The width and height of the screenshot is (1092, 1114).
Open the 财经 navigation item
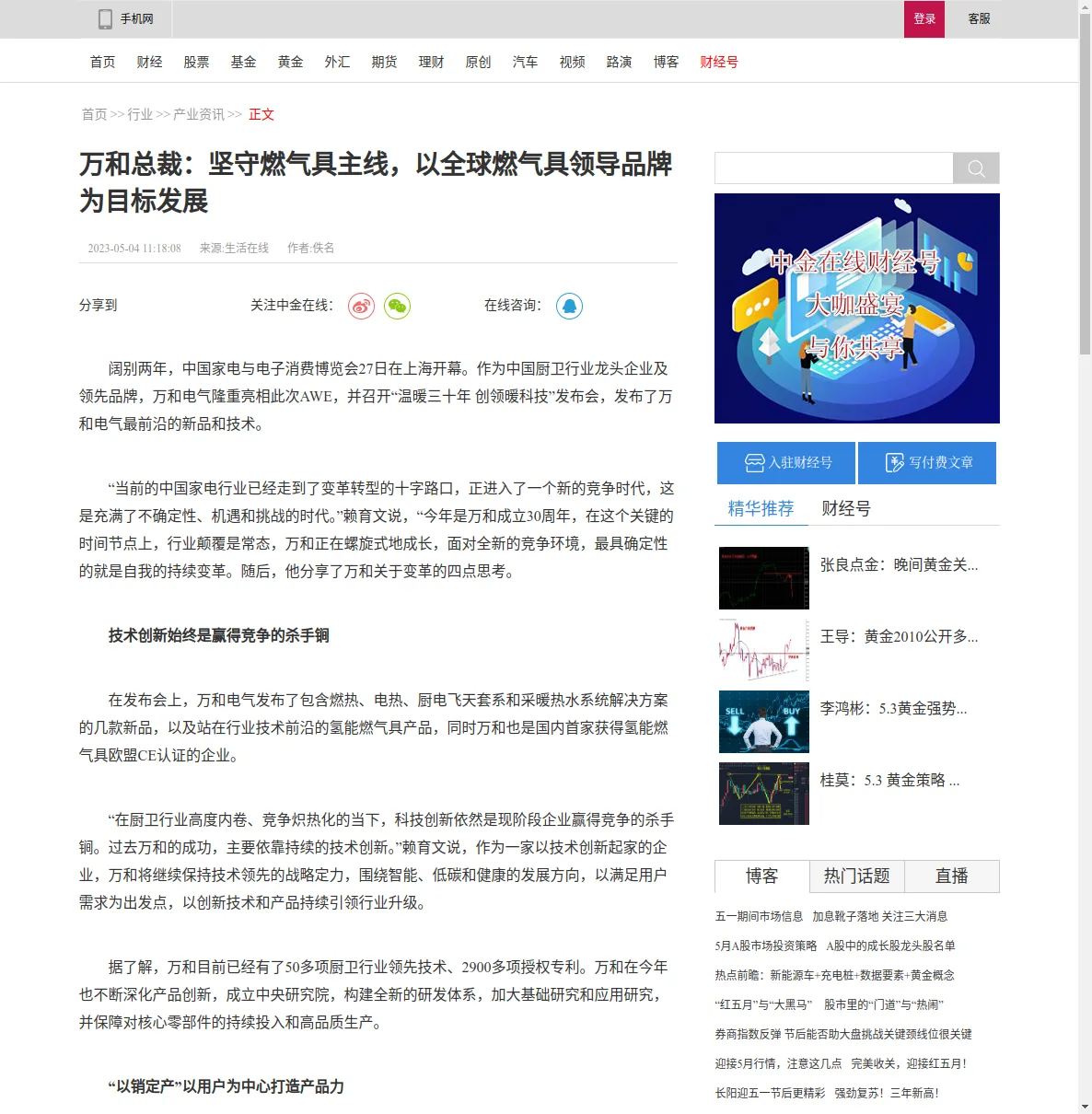tap(150, 62)
